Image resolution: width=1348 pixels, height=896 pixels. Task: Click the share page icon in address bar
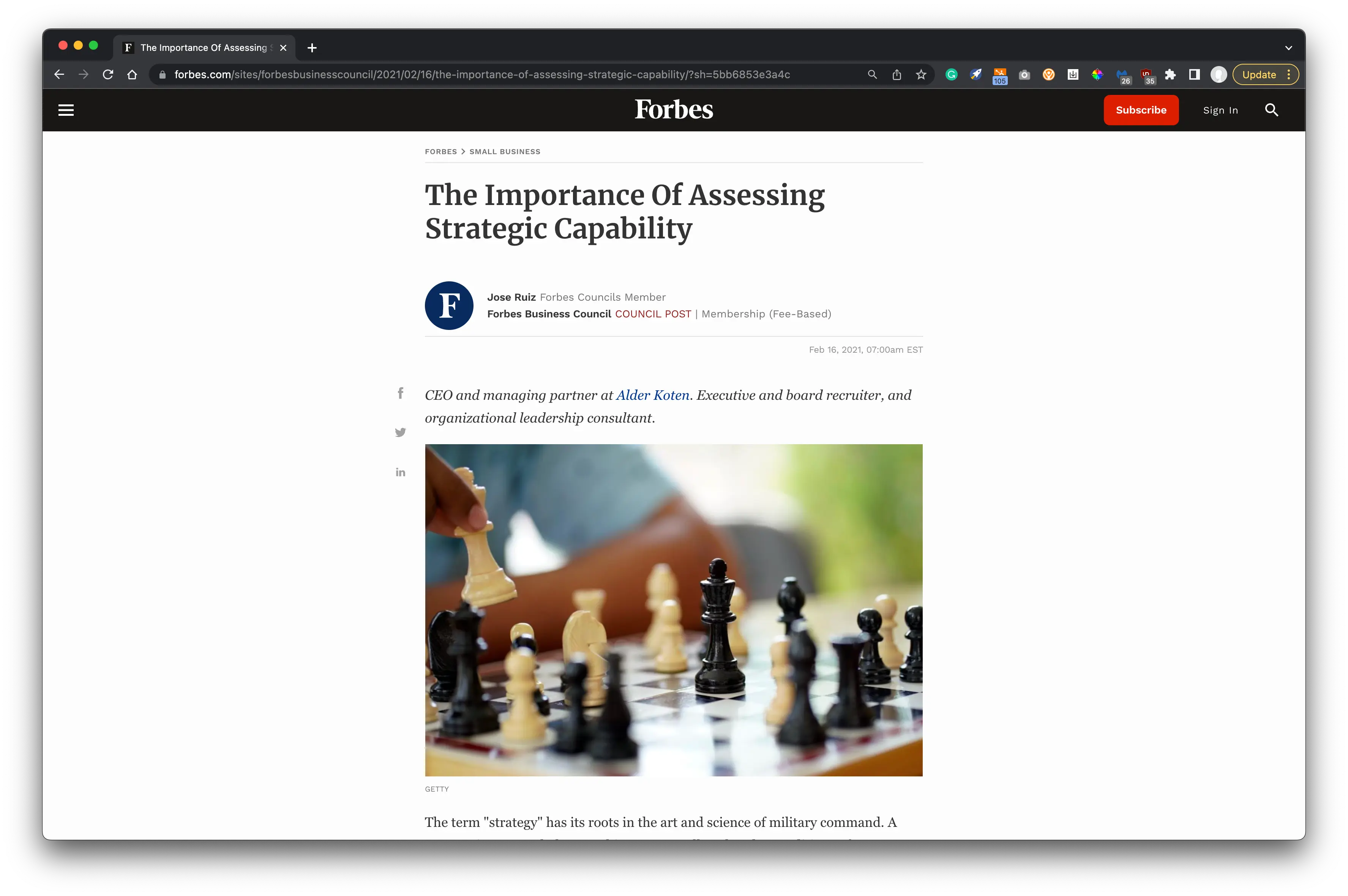[x=897, y=75]
